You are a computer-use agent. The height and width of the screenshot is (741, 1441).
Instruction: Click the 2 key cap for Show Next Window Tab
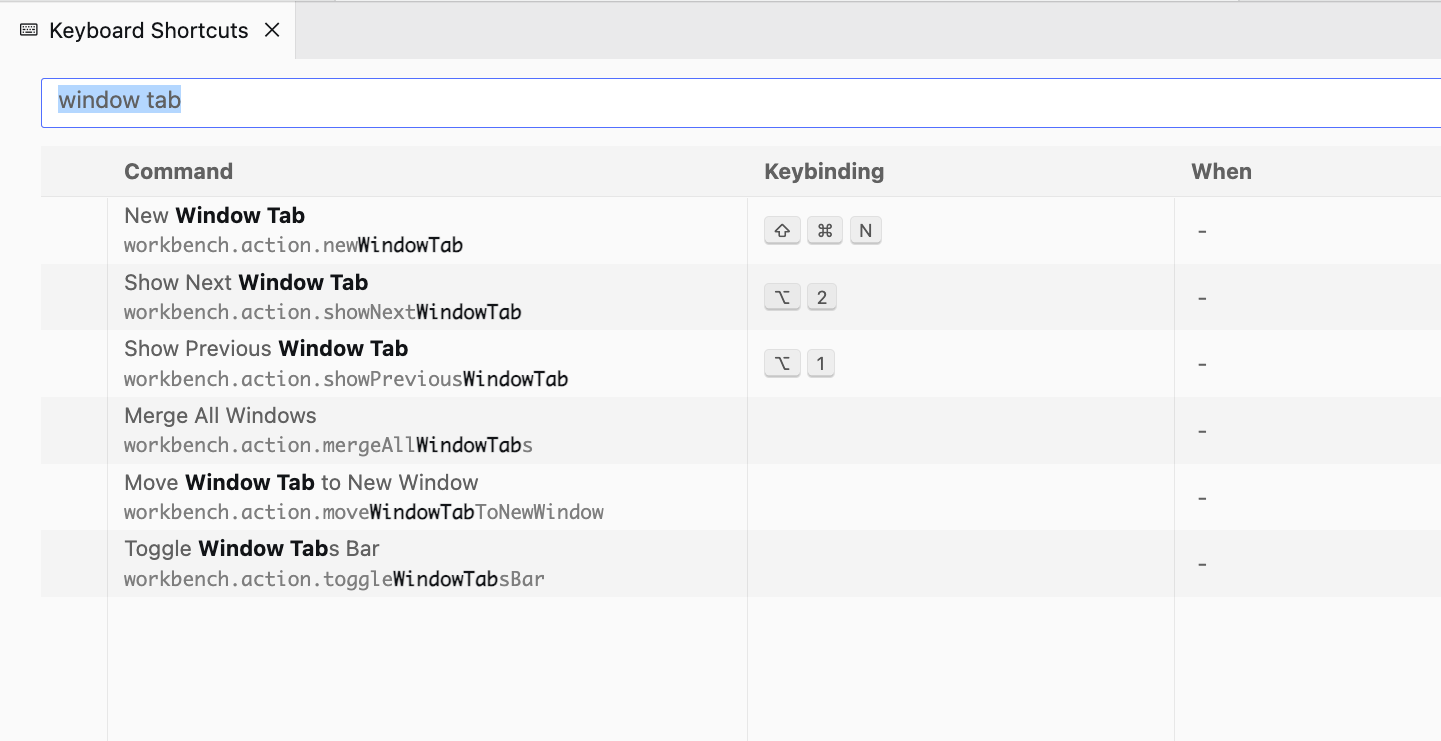(x=821, y=298)
